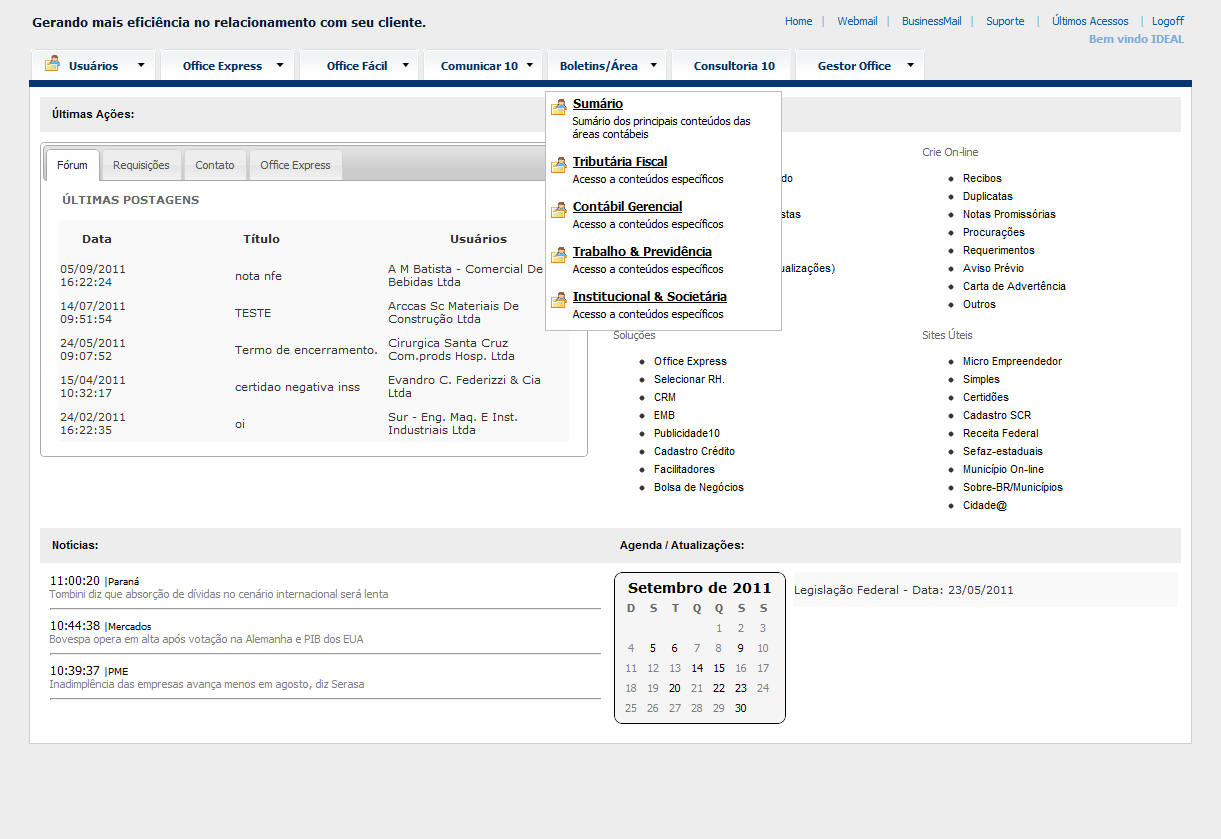Open Recibos under Crie On-line

[x=982, y=178]
